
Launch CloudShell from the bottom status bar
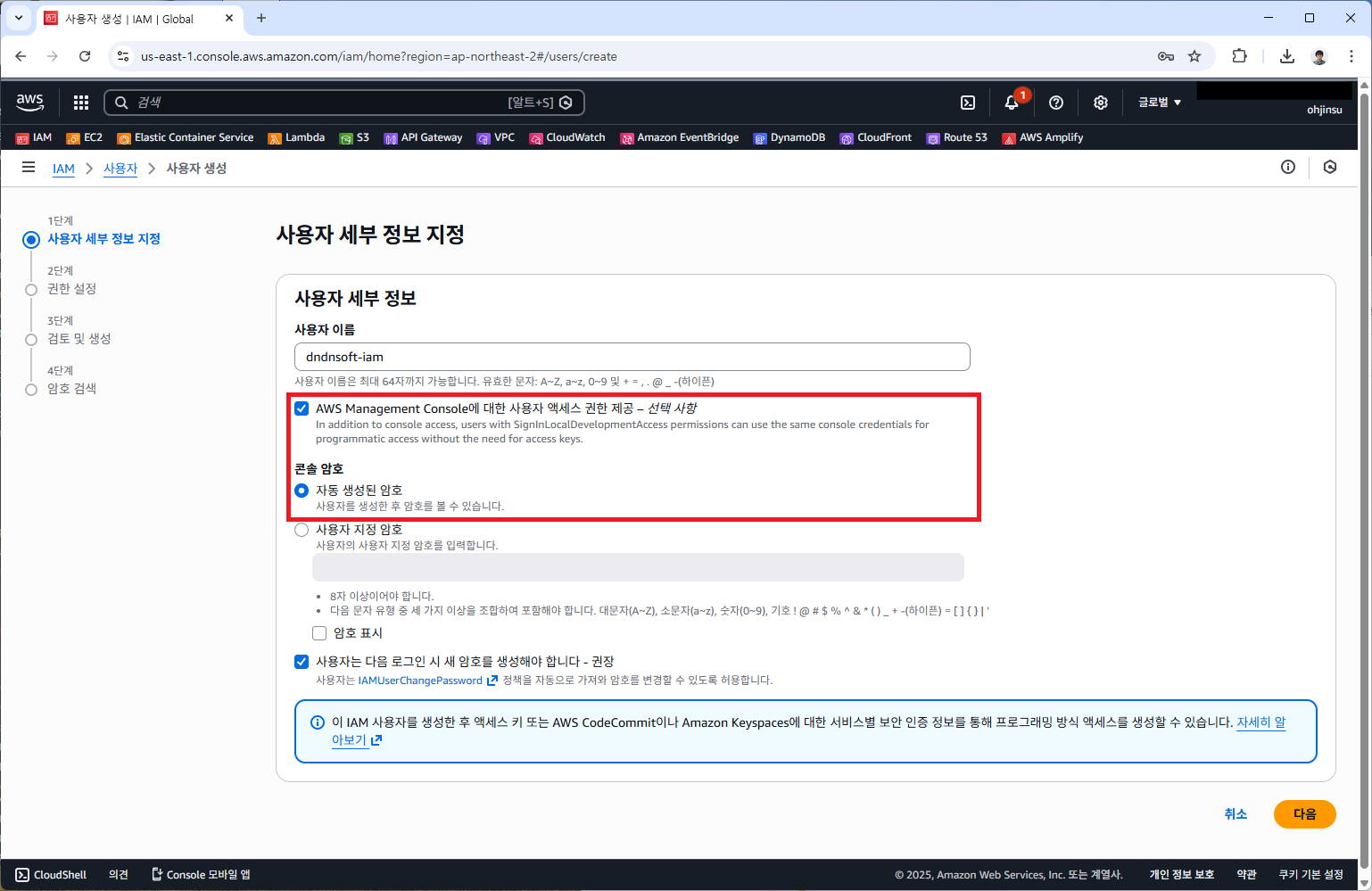(x=50, y=874)
